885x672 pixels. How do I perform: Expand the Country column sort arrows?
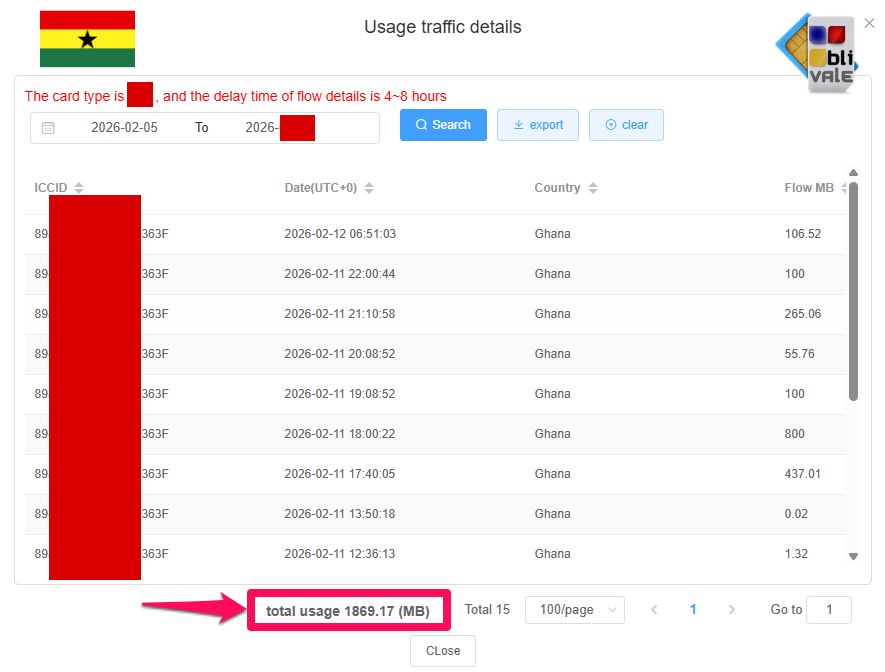tap(594, 187)
